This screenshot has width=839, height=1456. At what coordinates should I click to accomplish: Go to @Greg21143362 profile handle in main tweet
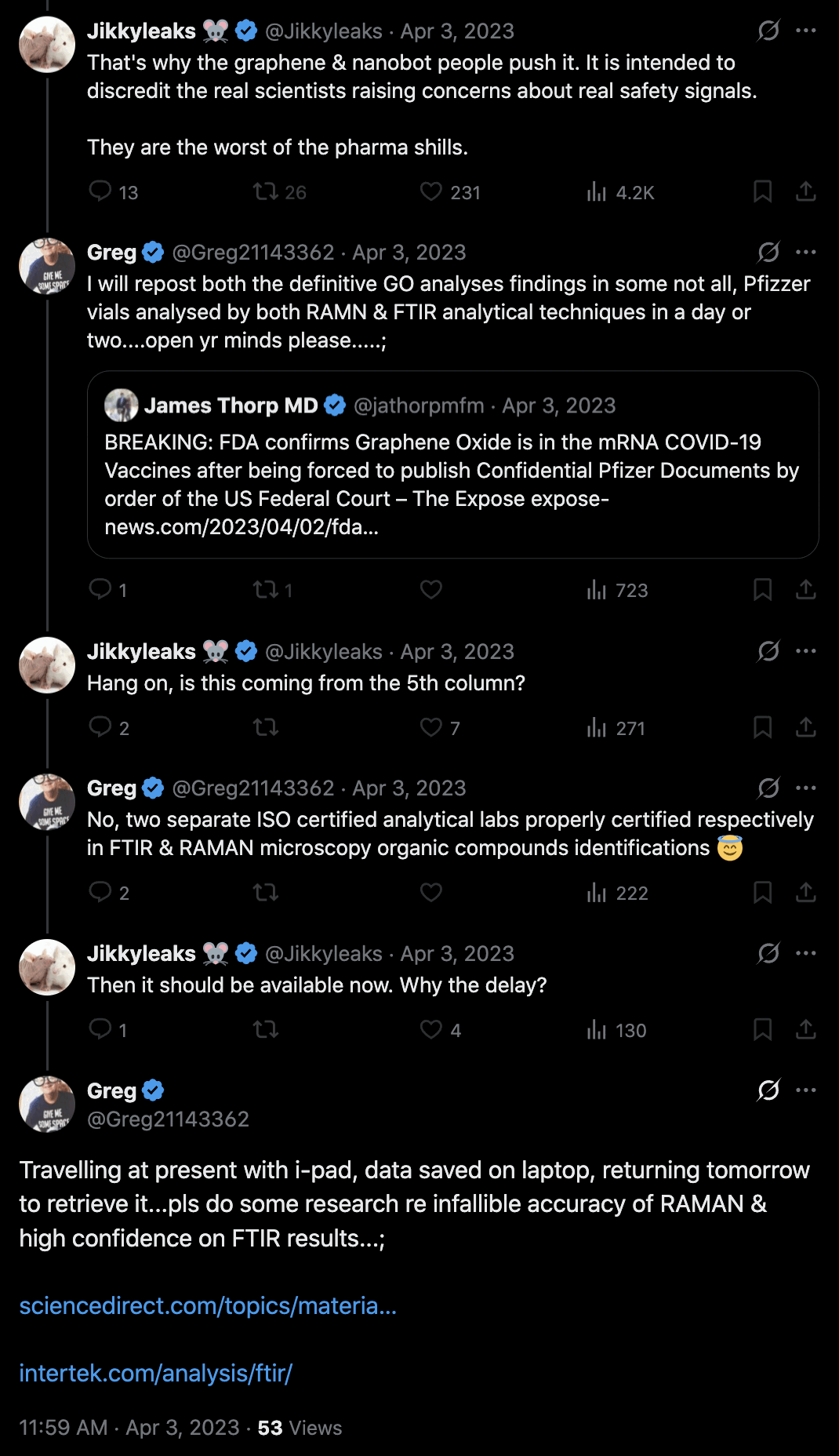tap(168, 1119)
